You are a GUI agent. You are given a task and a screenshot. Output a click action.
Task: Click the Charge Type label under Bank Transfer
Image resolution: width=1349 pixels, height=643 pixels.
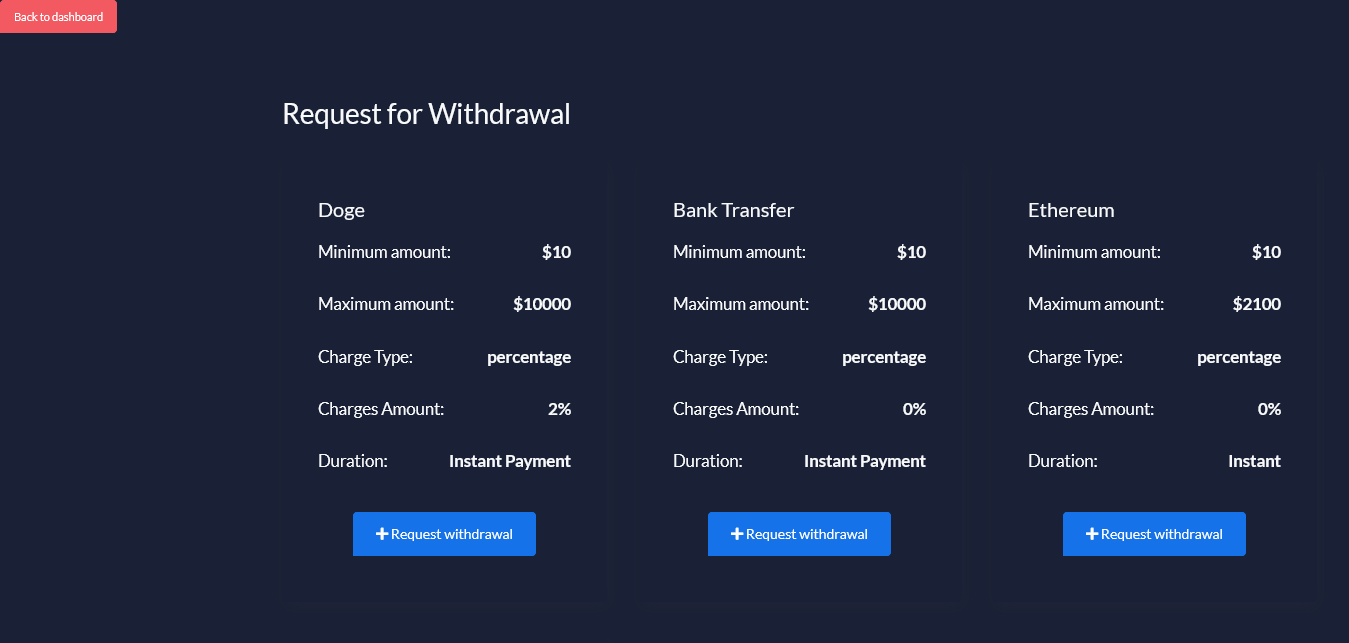[720, 357]
